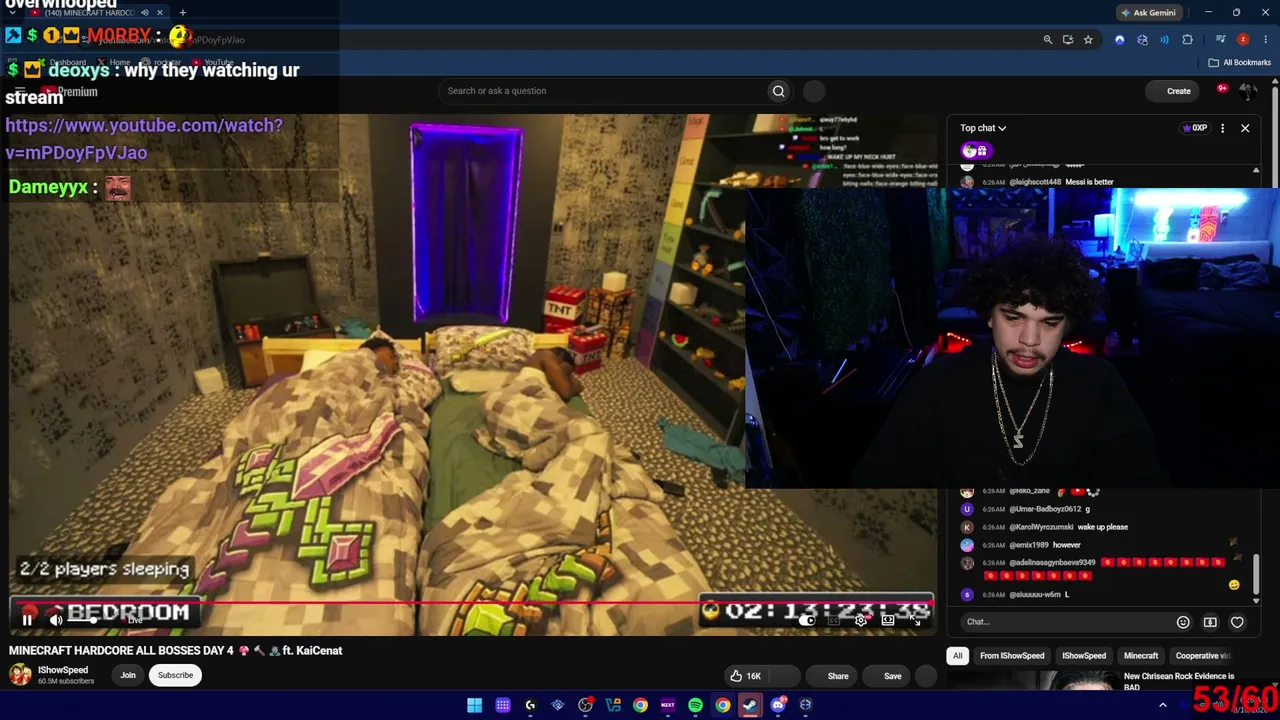The height and width of the screenshot is (720, 1280).
Task: Open the 0XP crown badge in chat
Action: [x=1195, y=128]
